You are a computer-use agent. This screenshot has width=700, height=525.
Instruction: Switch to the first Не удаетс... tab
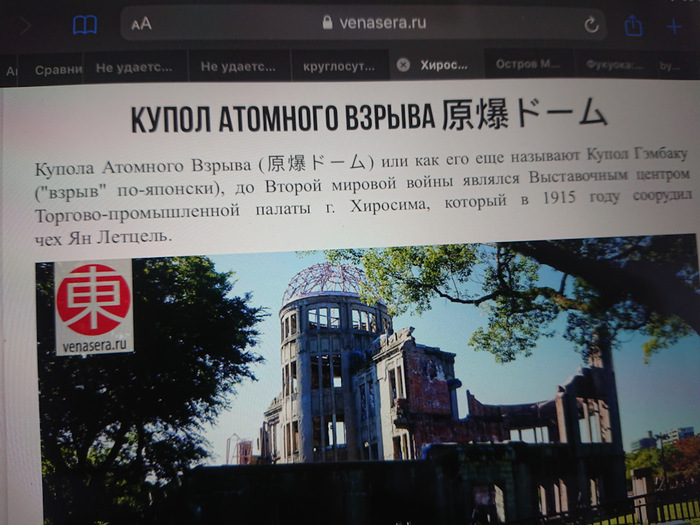(135, 67)
